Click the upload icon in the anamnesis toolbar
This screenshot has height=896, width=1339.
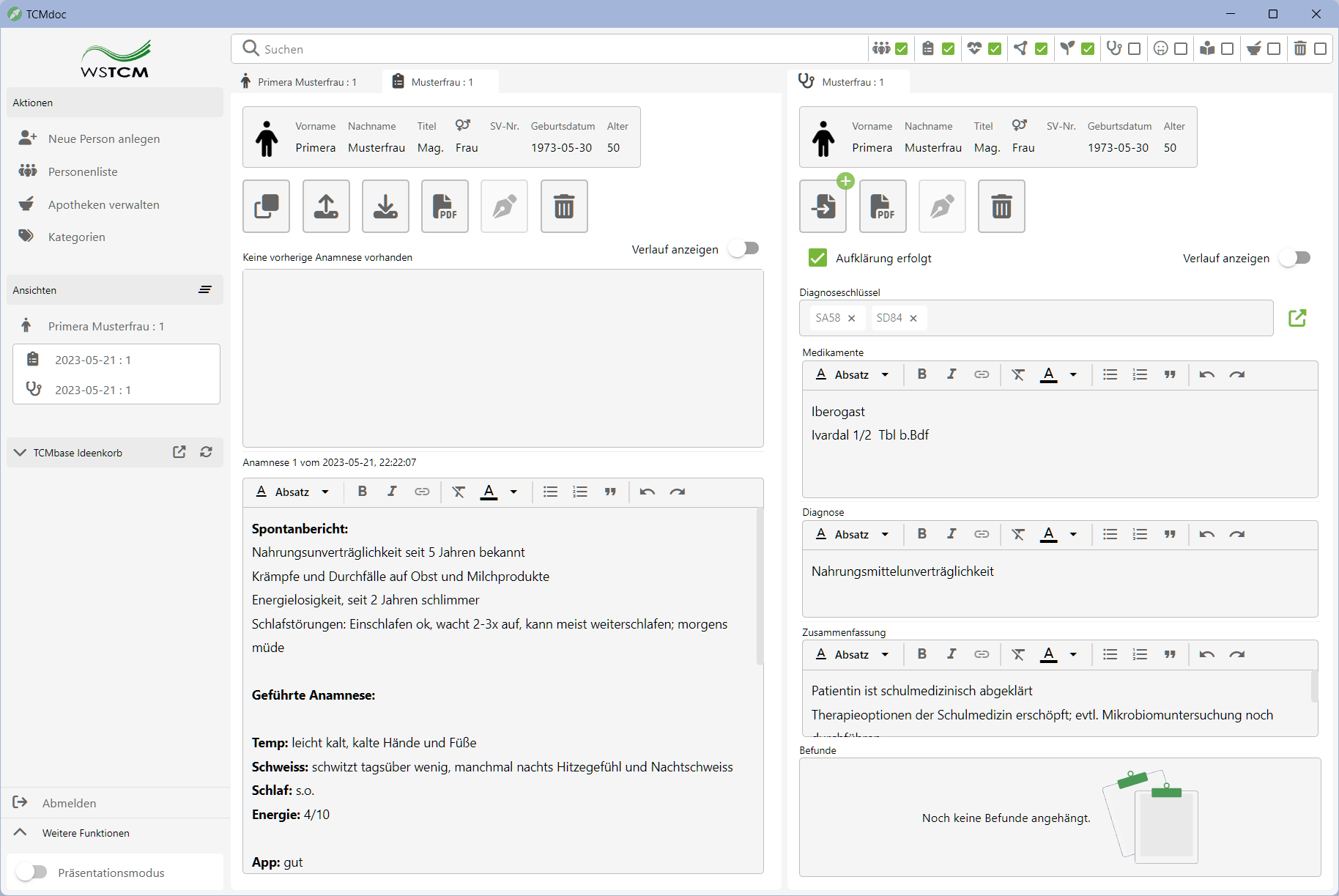click(x=326, y=207)
